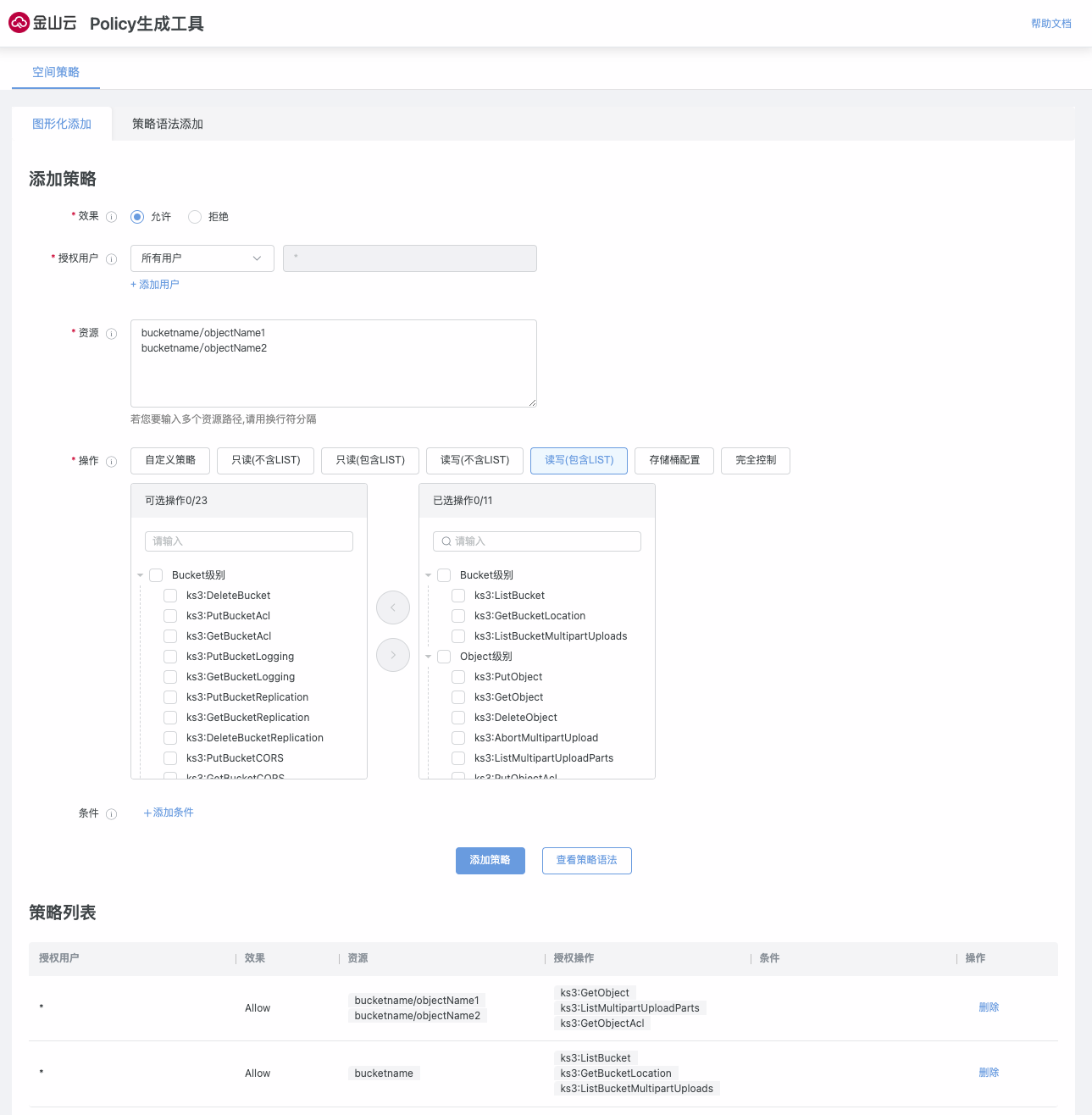
Task: Collapse the Object级别 group in 已选操作
Action: (429, 657)
